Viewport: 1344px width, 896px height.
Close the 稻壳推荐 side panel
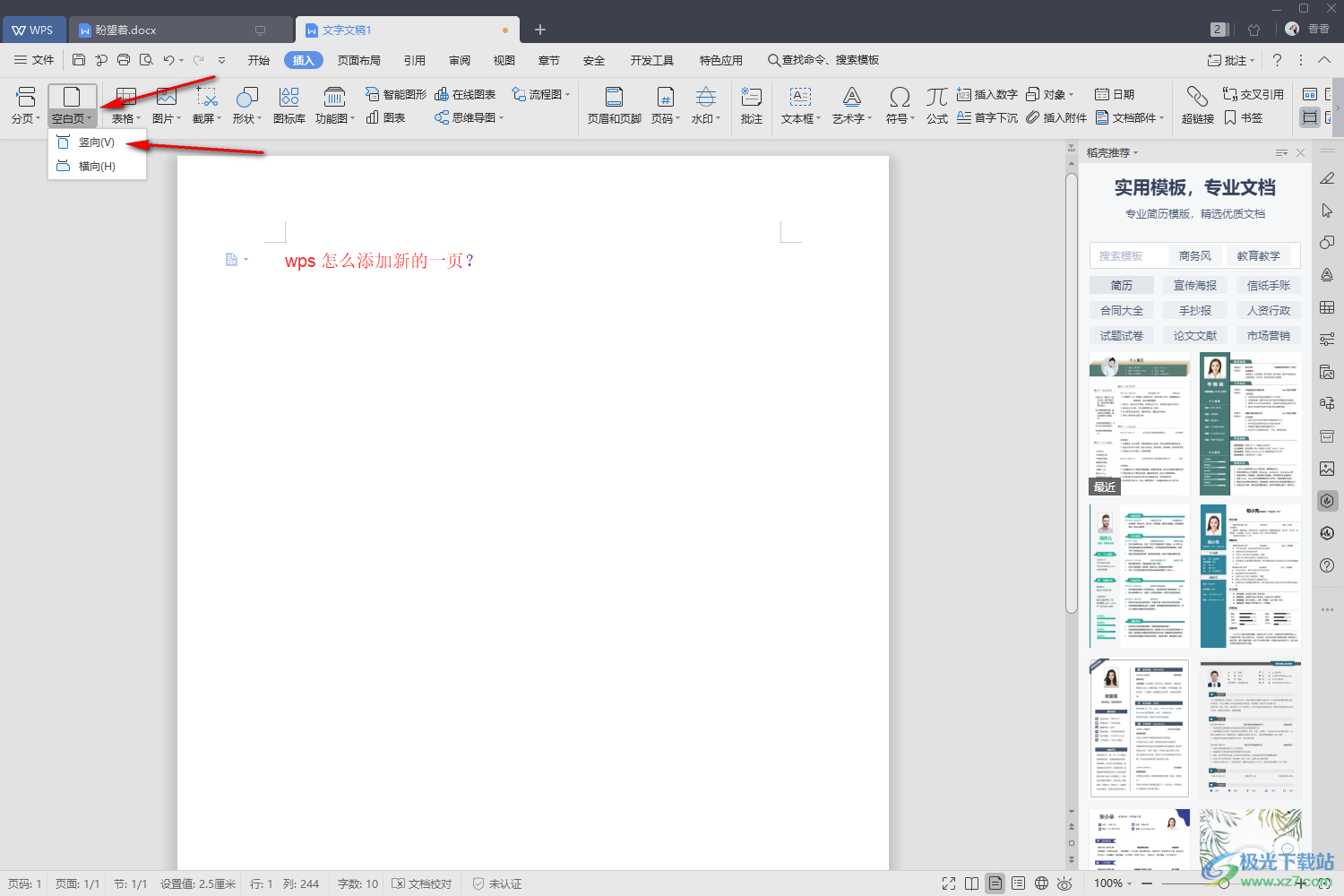point(1300,153)
